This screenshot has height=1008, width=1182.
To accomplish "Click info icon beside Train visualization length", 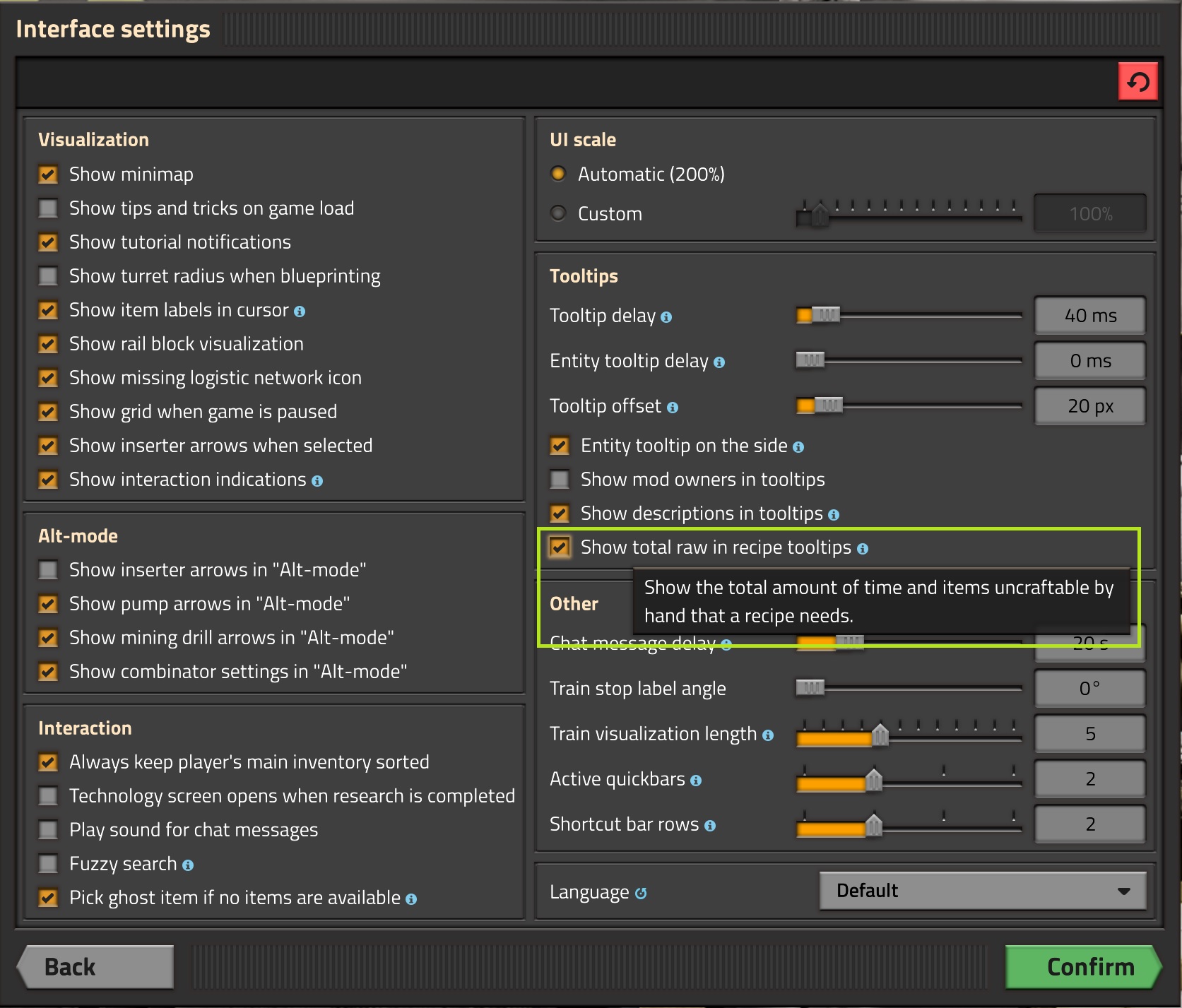I will click(768, 735).
